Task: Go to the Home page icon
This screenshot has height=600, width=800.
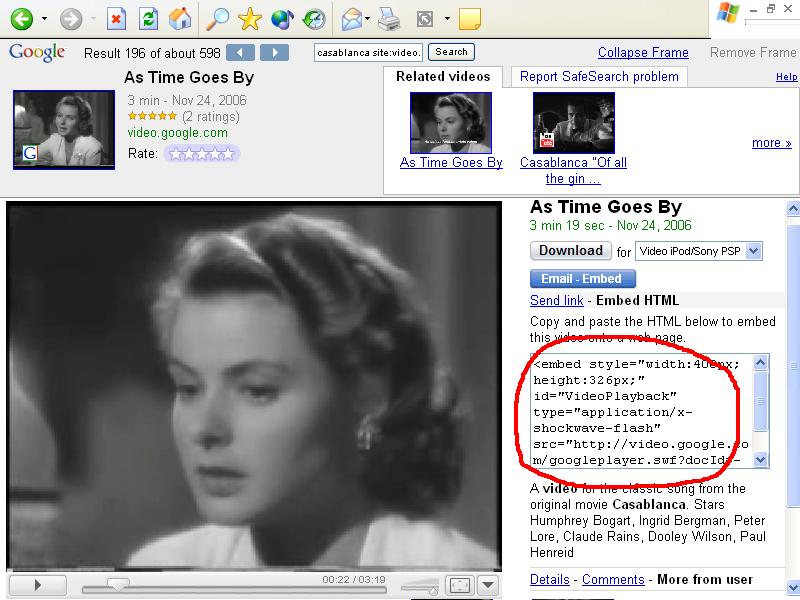Action: (180, 19)
